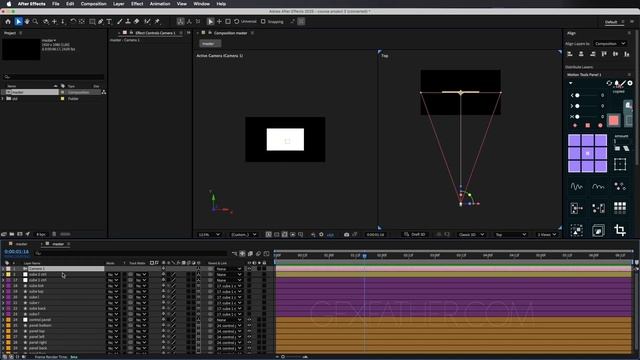640x360 pixels.
Task: Open the Window menu
Action: point(201,4)
